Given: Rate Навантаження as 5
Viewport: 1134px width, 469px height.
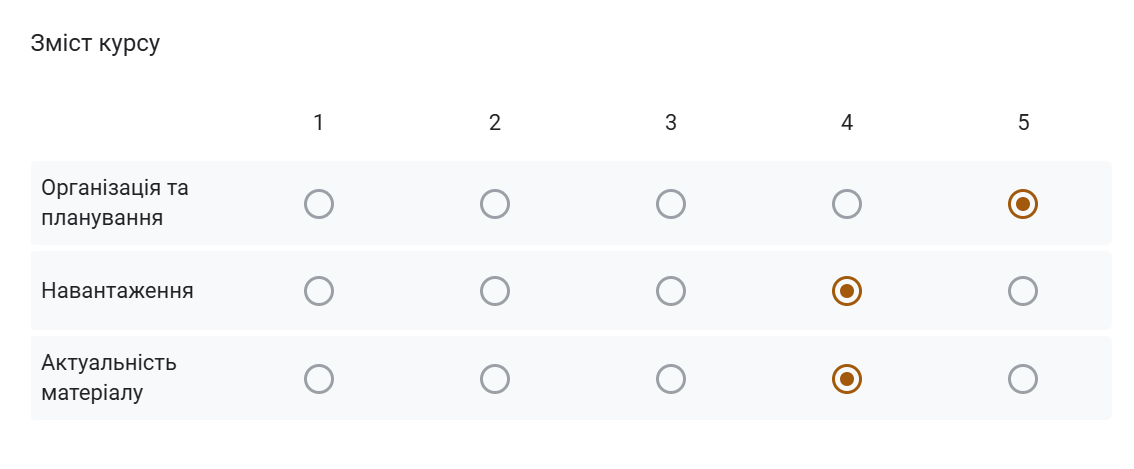Looking at the screenshot, I should pyautogui.click(x=1023, y=291).
